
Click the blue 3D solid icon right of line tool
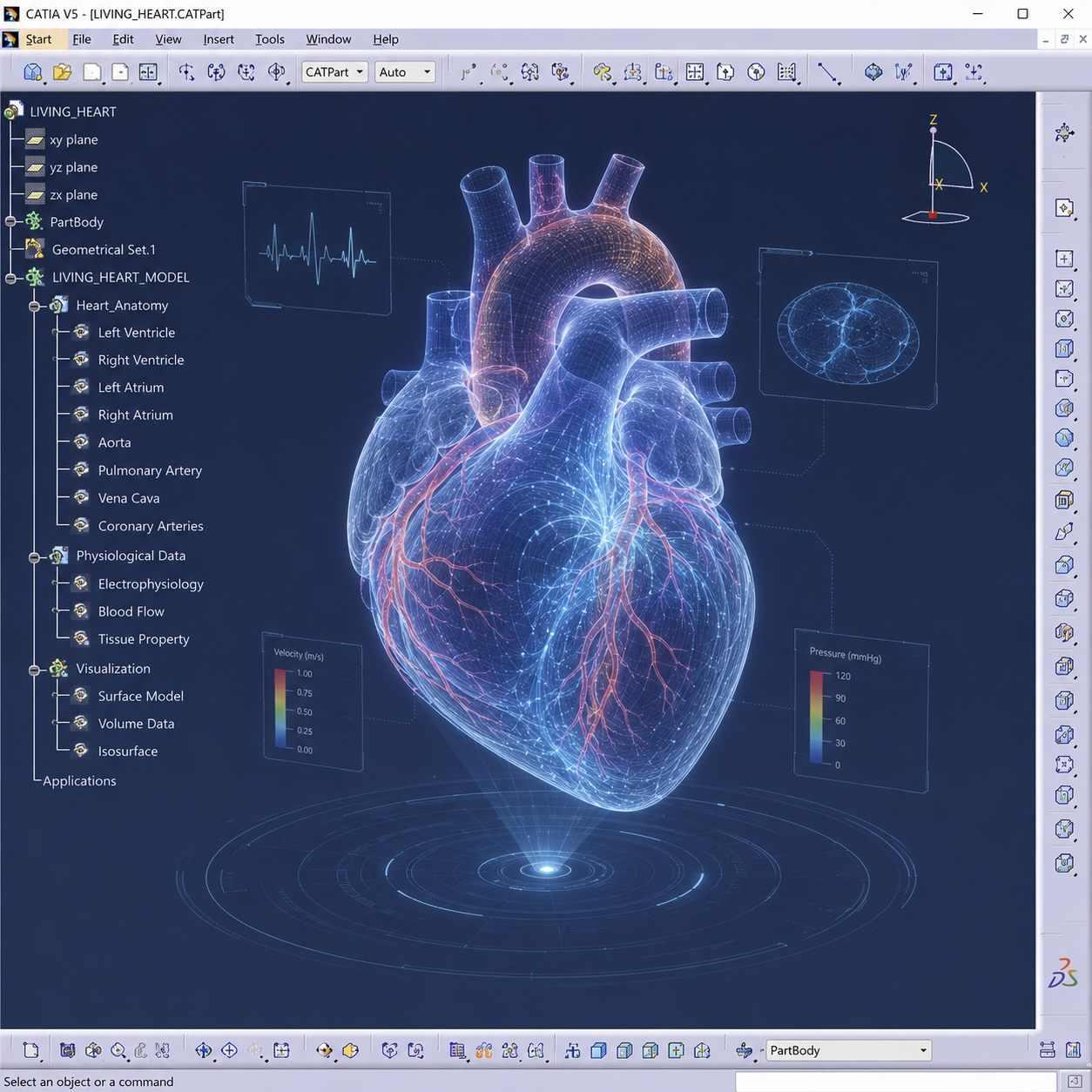click(x=873, y=72)
